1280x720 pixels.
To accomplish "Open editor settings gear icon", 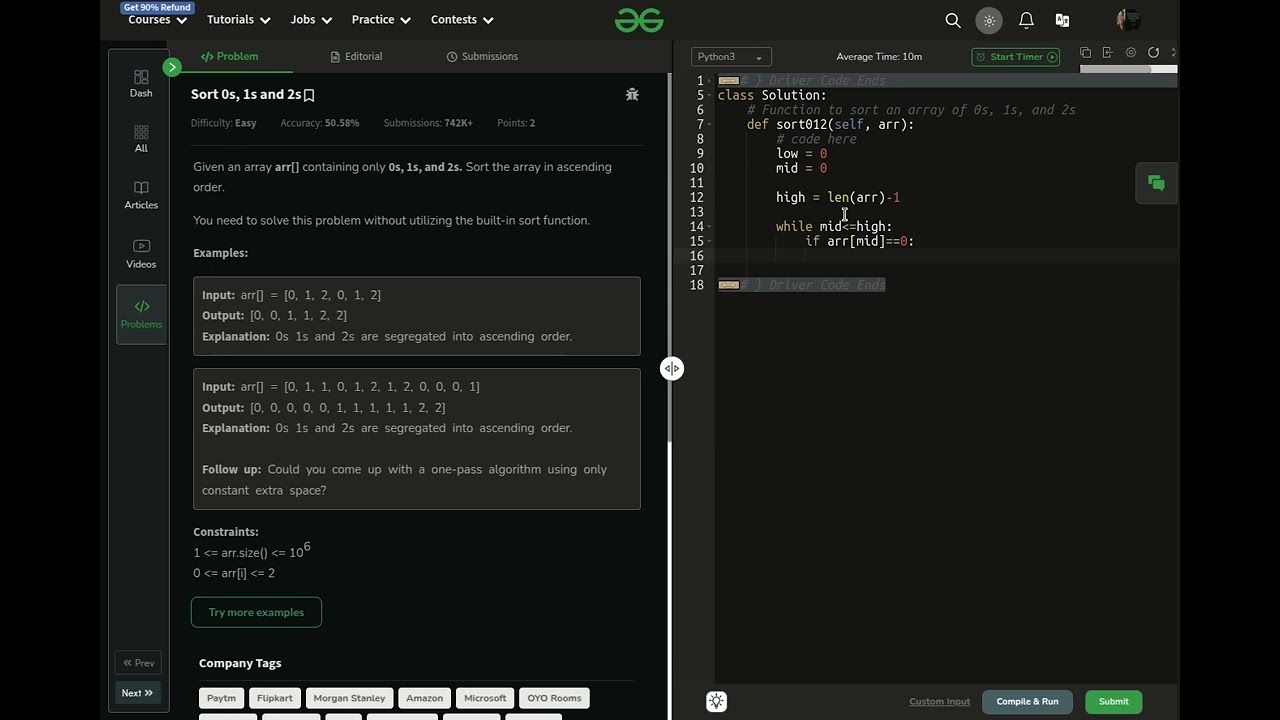I will (1131, 53).
